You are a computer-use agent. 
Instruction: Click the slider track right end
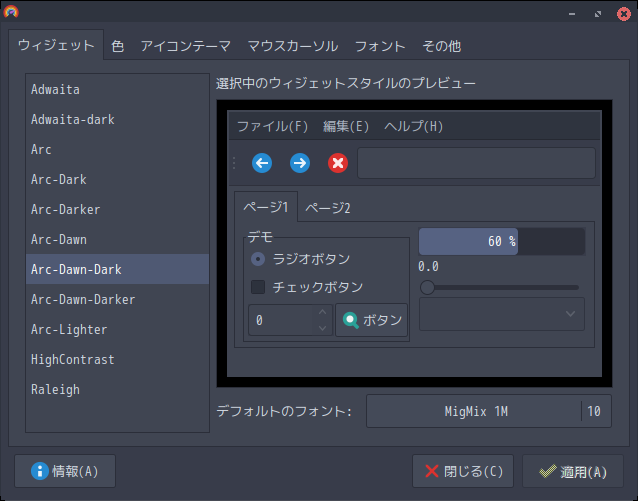click(x=575, y=287)
